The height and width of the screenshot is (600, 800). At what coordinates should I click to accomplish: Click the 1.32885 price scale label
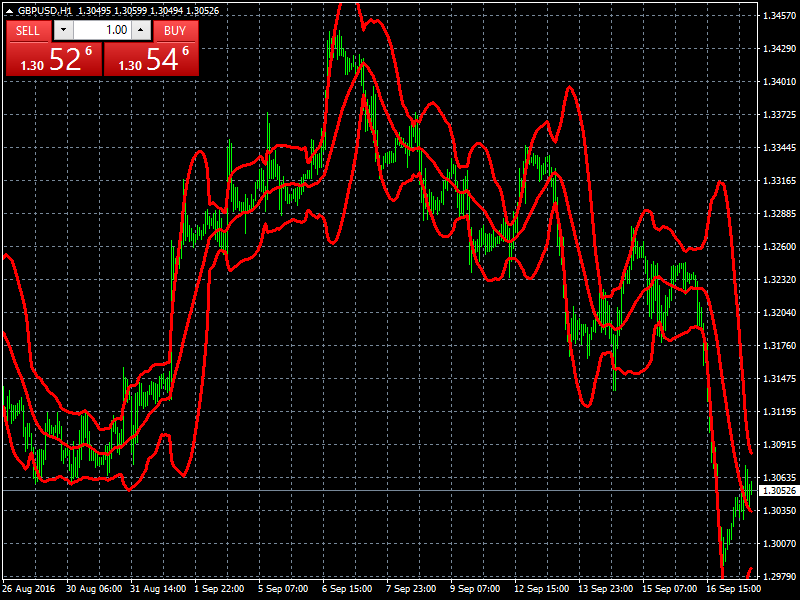point(779,214)
